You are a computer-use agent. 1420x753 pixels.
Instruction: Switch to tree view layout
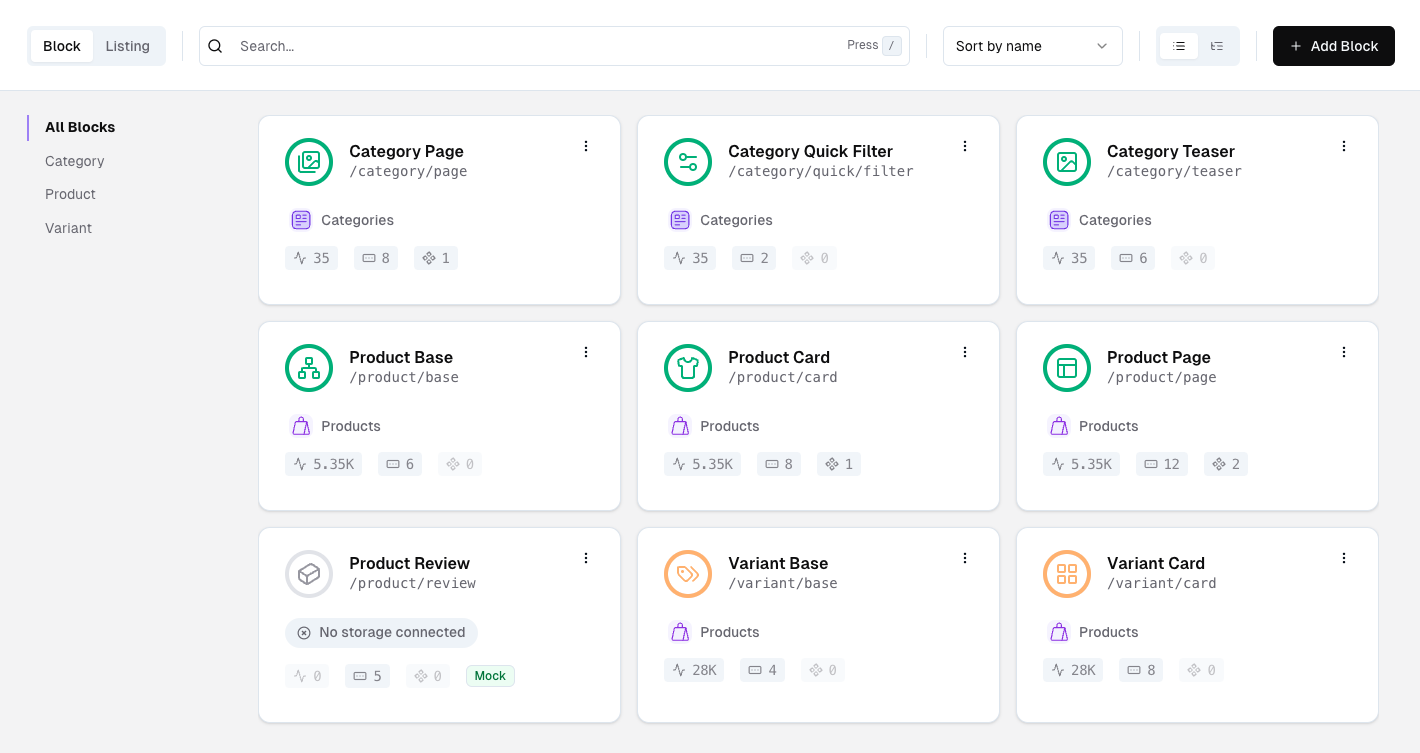click(1217, 45)
